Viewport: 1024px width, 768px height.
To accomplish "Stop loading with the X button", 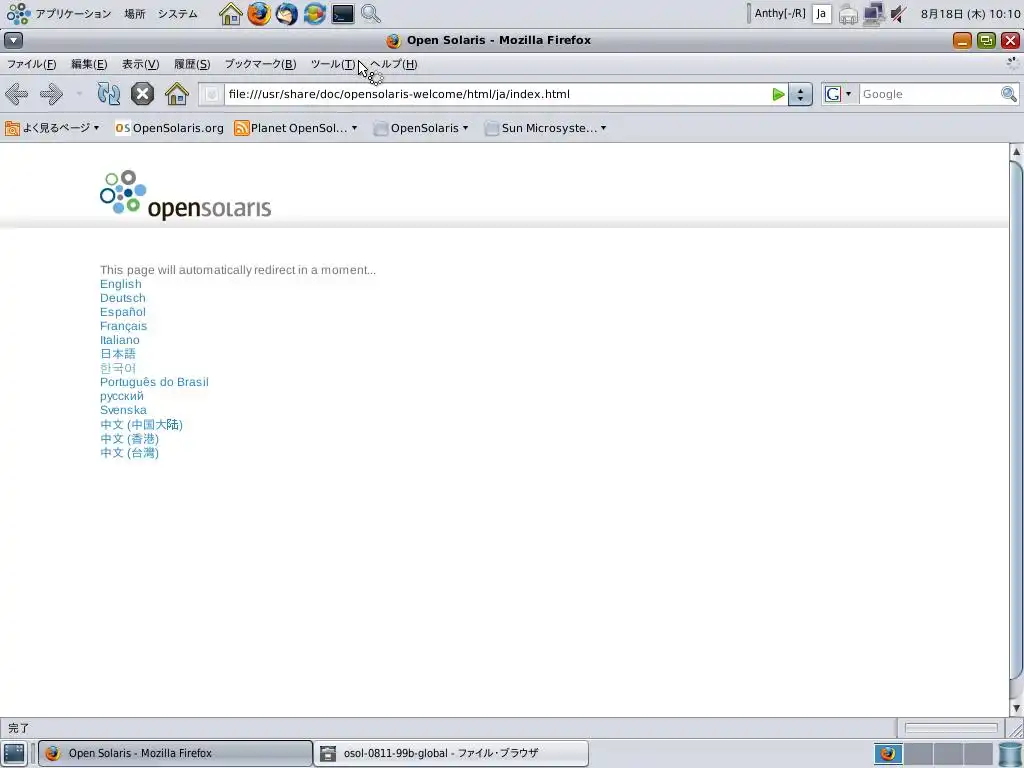I will point(142,94).
